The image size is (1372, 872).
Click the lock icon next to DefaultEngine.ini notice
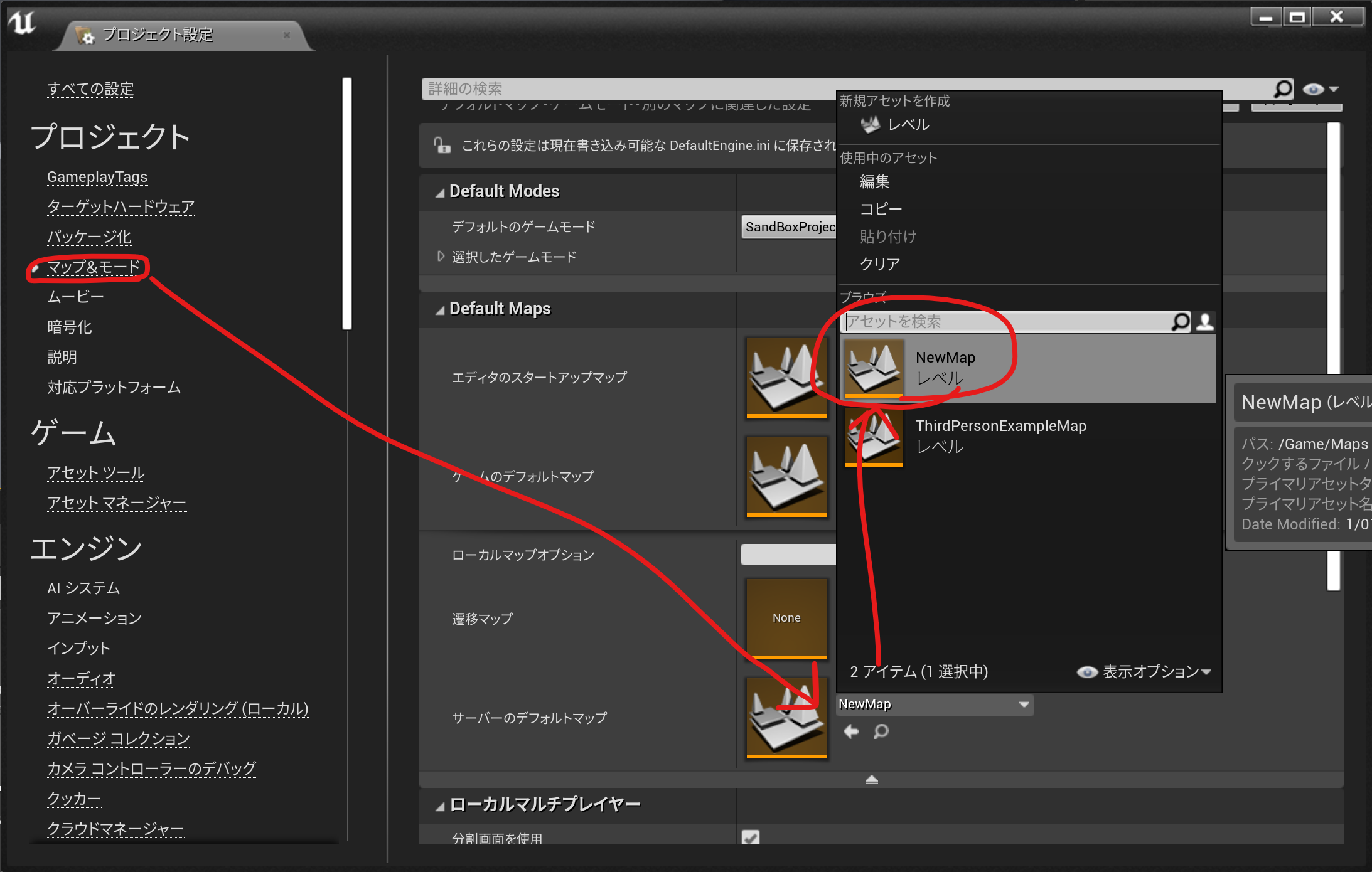tap(442, 146)
